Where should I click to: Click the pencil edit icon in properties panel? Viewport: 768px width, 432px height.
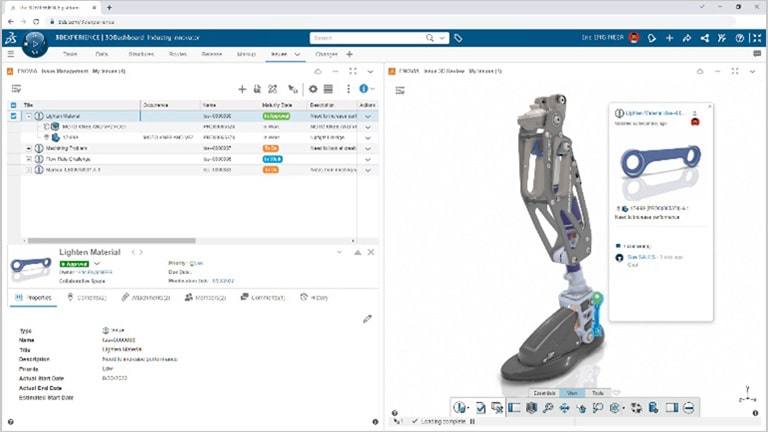click(367, 318)
